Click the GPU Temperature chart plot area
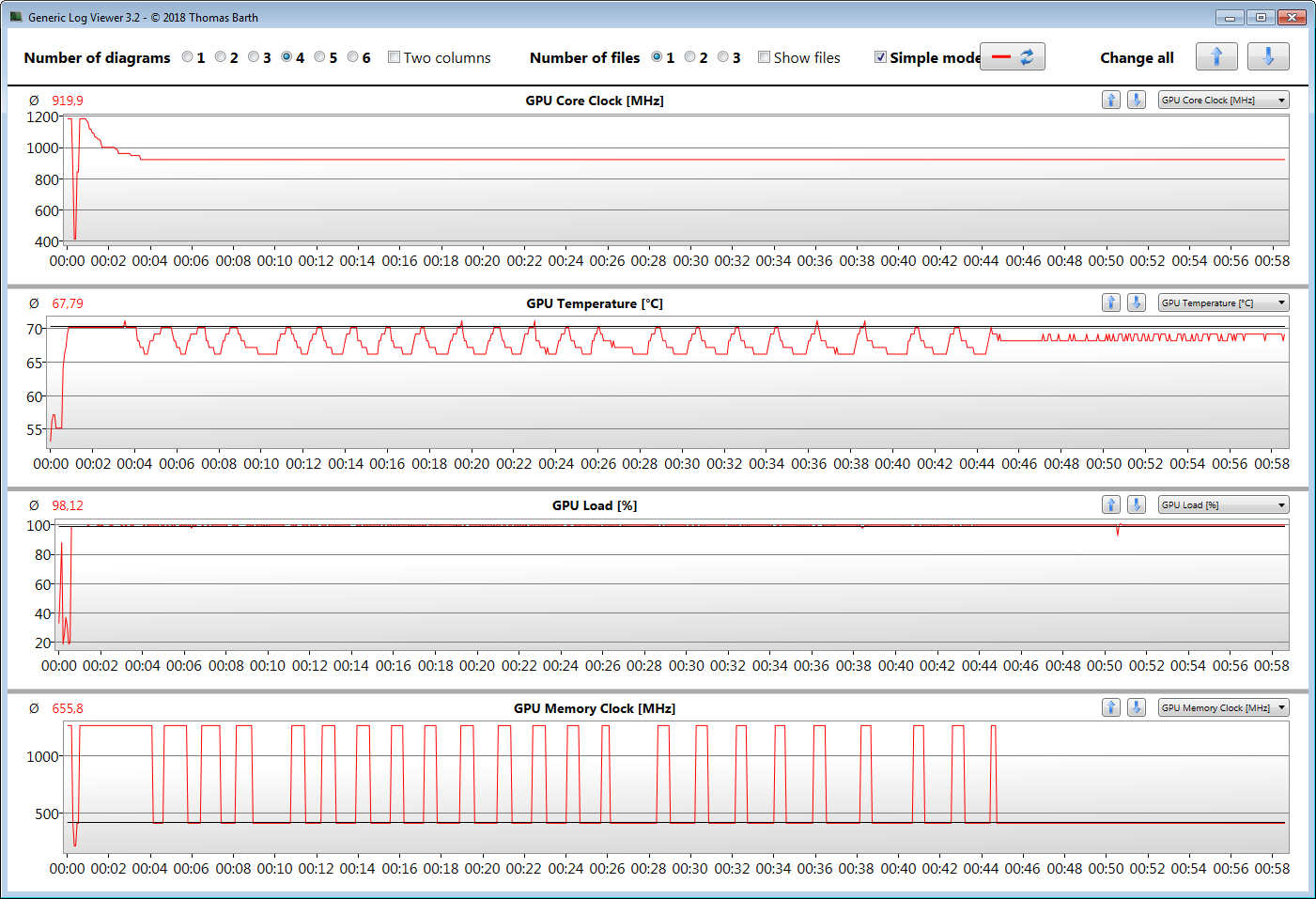Image resolution: width=1316 pixels, height=899 pixels. [667, 395]
